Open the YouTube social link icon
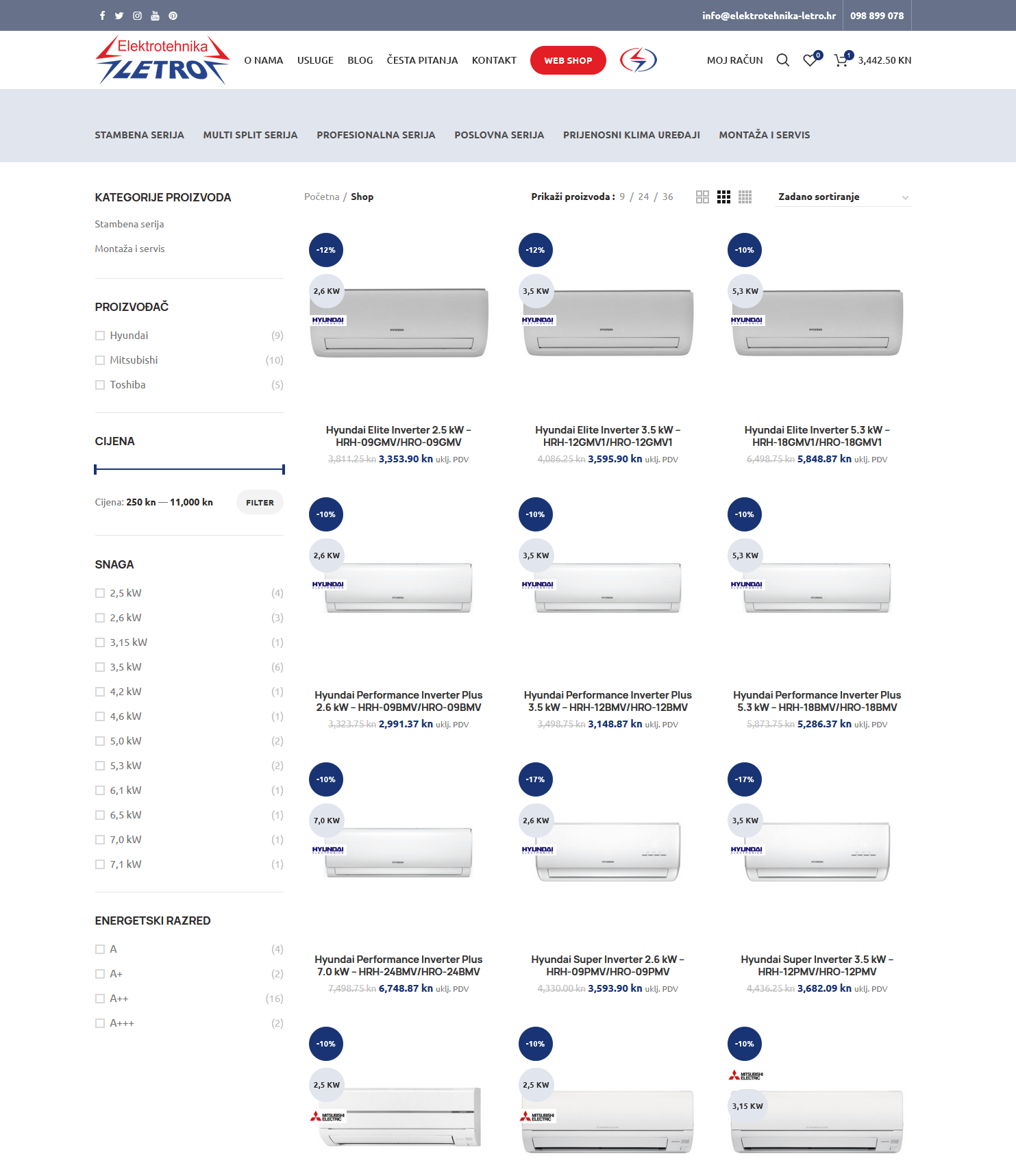This screenshot has width=1016, height=1176. [155, 16]
